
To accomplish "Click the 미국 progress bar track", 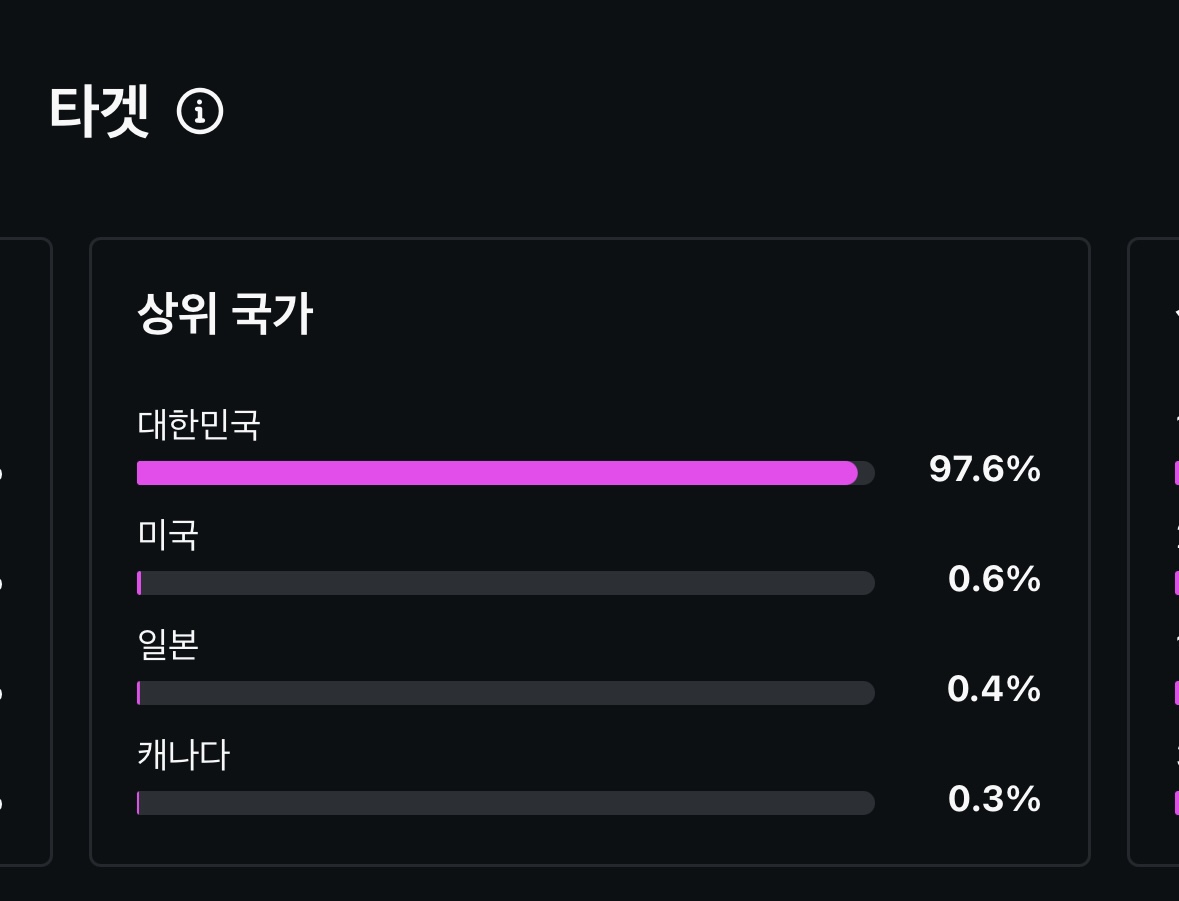I will coord(506,583).
